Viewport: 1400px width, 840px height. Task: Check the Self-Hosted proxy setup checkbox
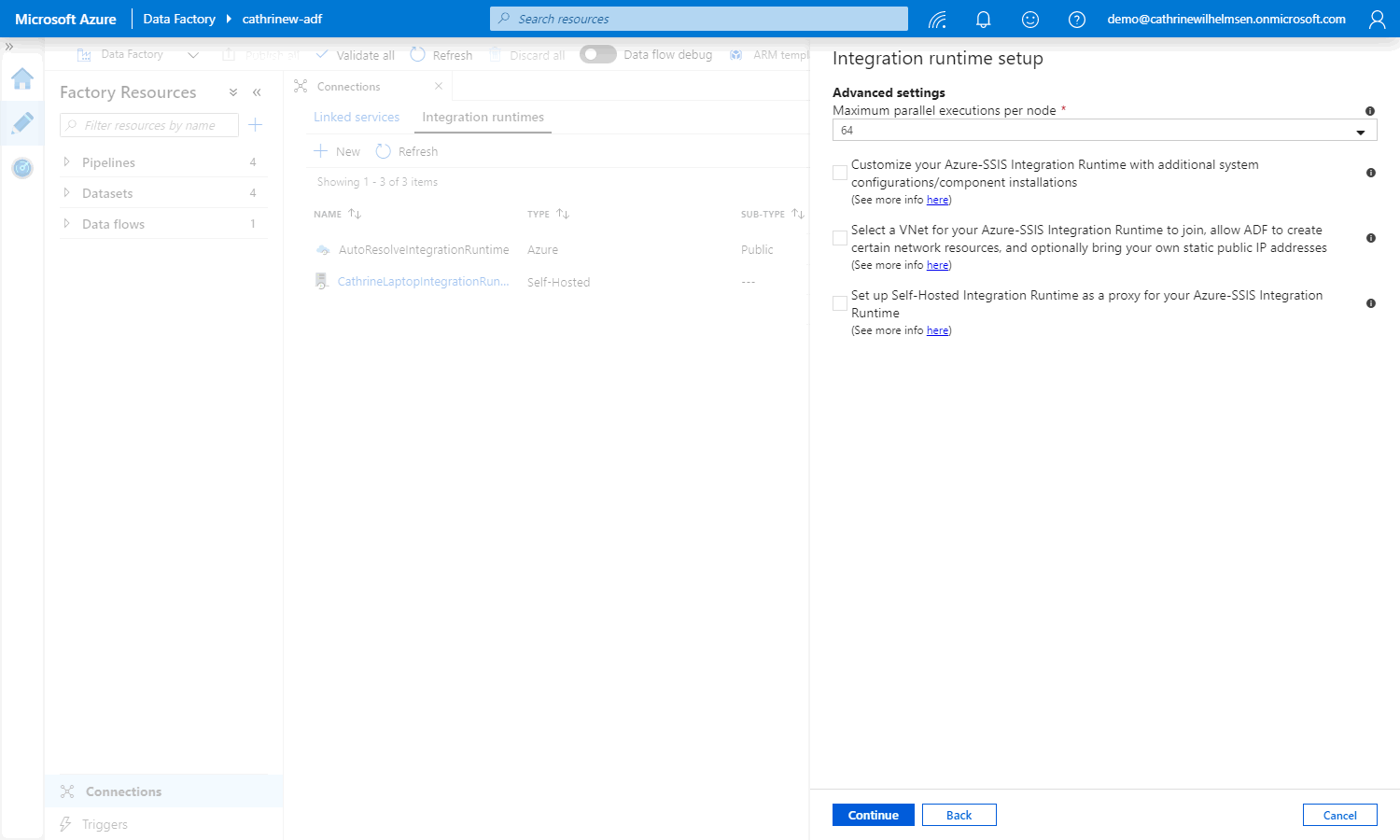click(x=840, y=303)
